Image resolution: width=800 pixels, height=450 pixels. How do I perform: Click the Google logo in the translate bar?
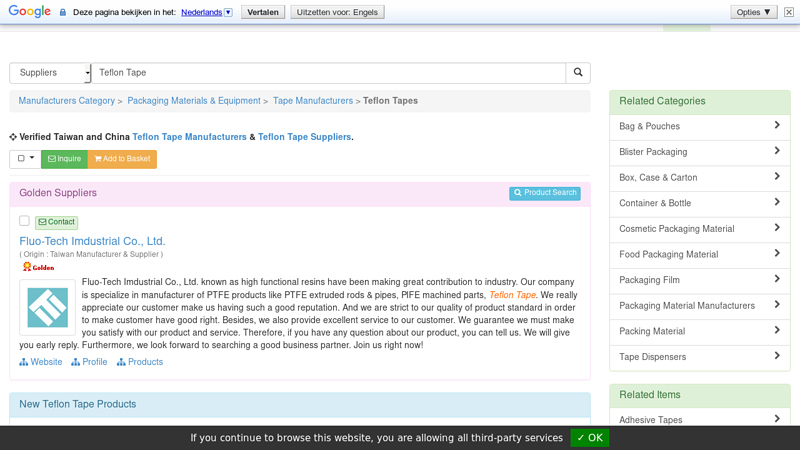[30, 11]
